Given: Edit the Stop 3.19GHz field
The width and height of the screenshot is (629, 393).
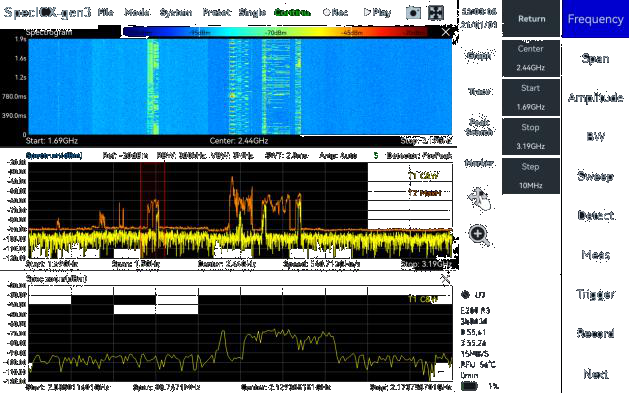Looking at the screenshot, I should (x=531, y=137).
